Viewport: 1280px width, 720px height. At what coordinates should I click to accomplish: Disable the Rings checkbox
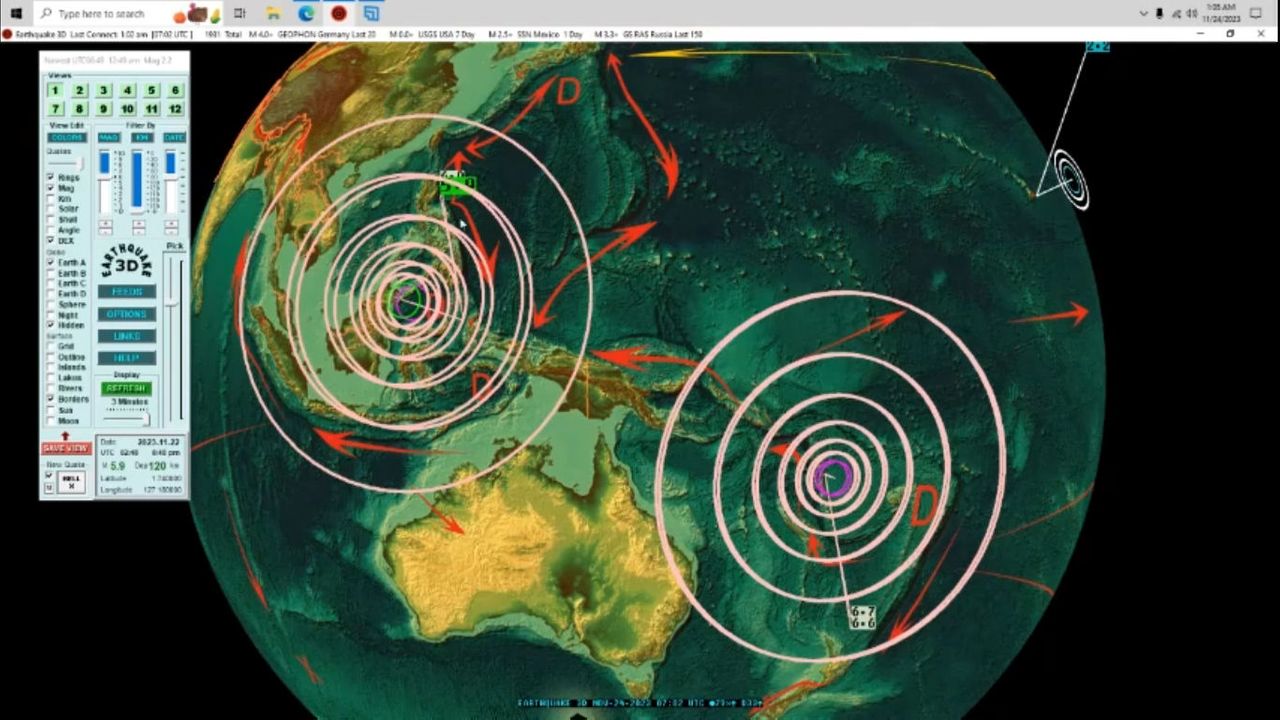51,177
